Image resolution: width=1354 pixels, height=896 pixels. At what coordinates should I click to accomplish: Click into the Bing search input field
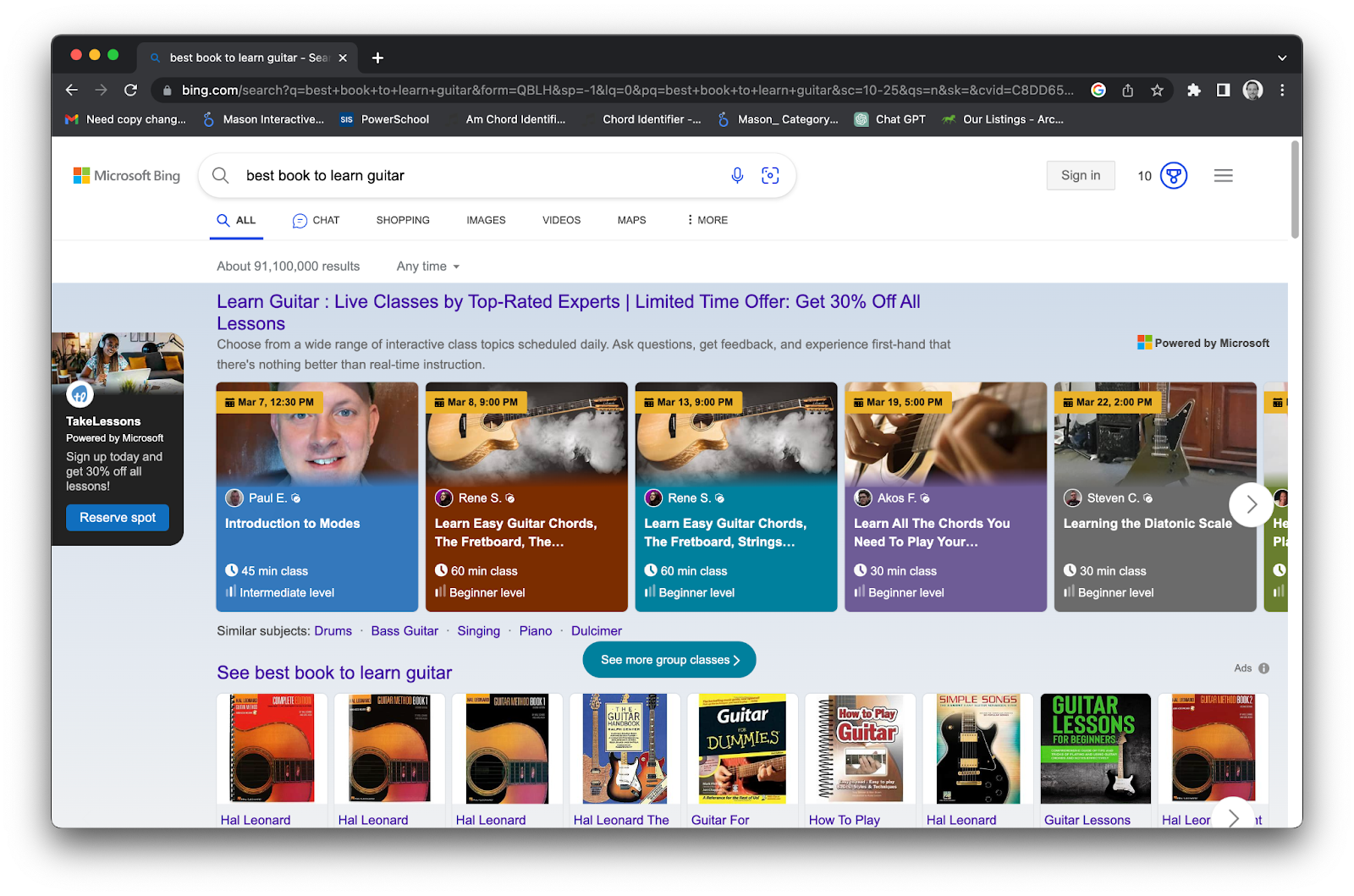pyautogui.click(x=474, y=176)
